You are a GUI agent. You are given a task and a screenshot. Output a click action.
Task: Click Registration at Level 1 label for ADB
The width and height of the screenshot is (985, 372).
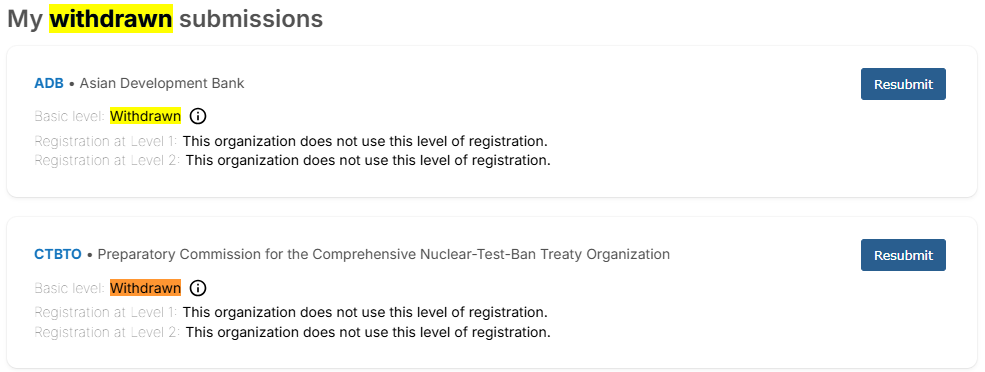(x=106, y=140)
